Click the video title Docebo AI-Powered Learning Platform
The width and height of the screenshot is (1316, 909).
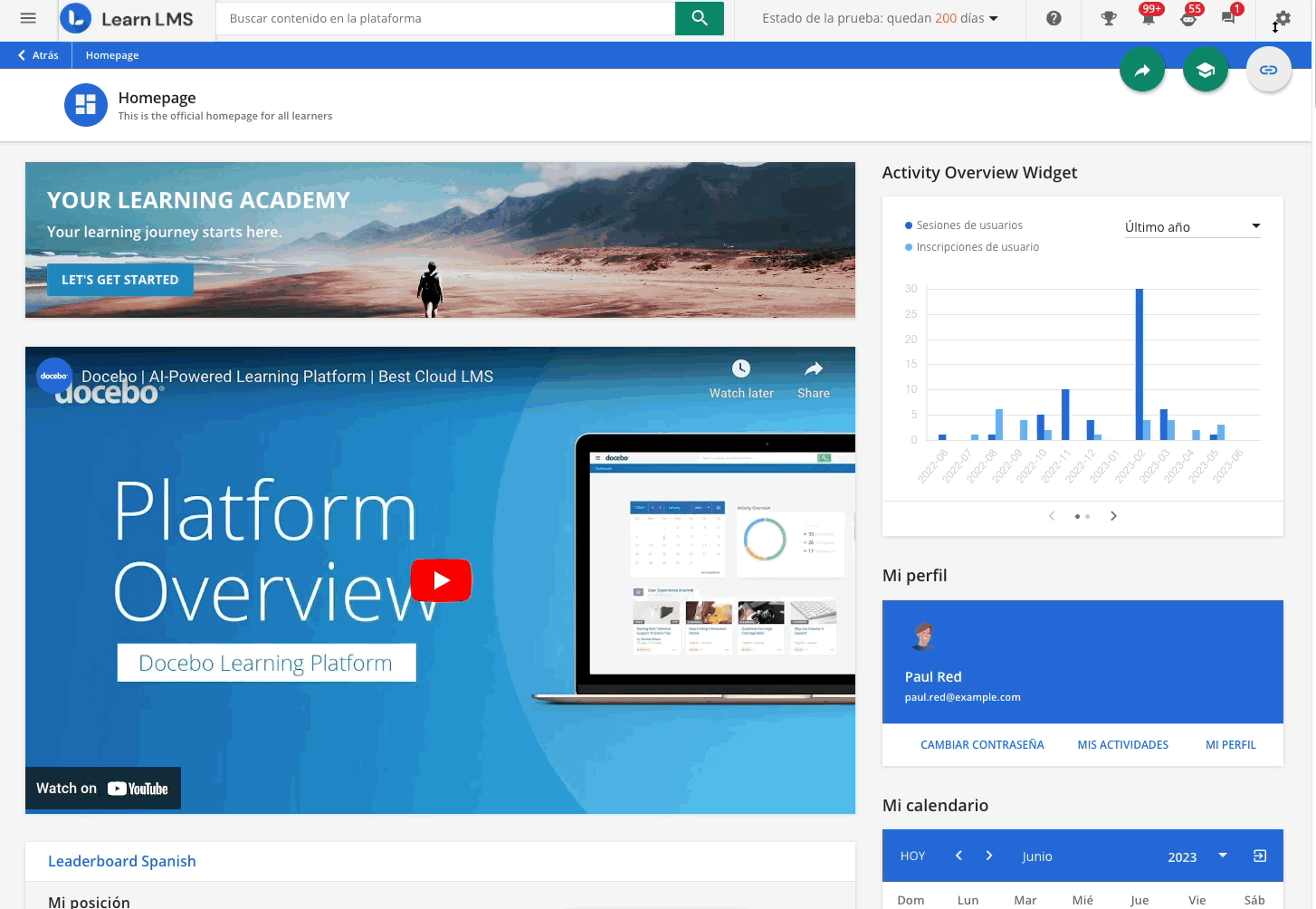287,377
